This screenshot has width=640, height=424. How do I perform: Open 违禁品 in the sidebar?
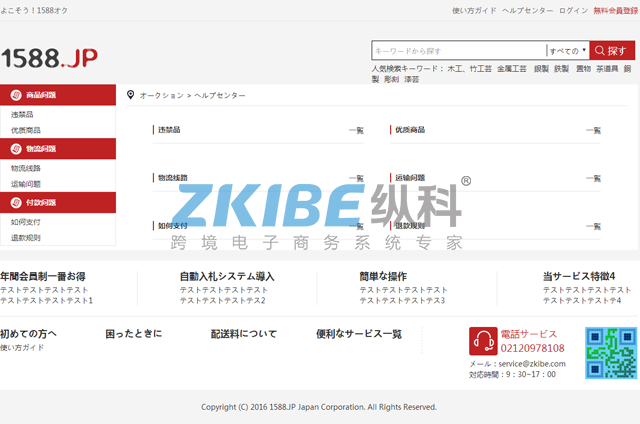(x=22, y=115)
